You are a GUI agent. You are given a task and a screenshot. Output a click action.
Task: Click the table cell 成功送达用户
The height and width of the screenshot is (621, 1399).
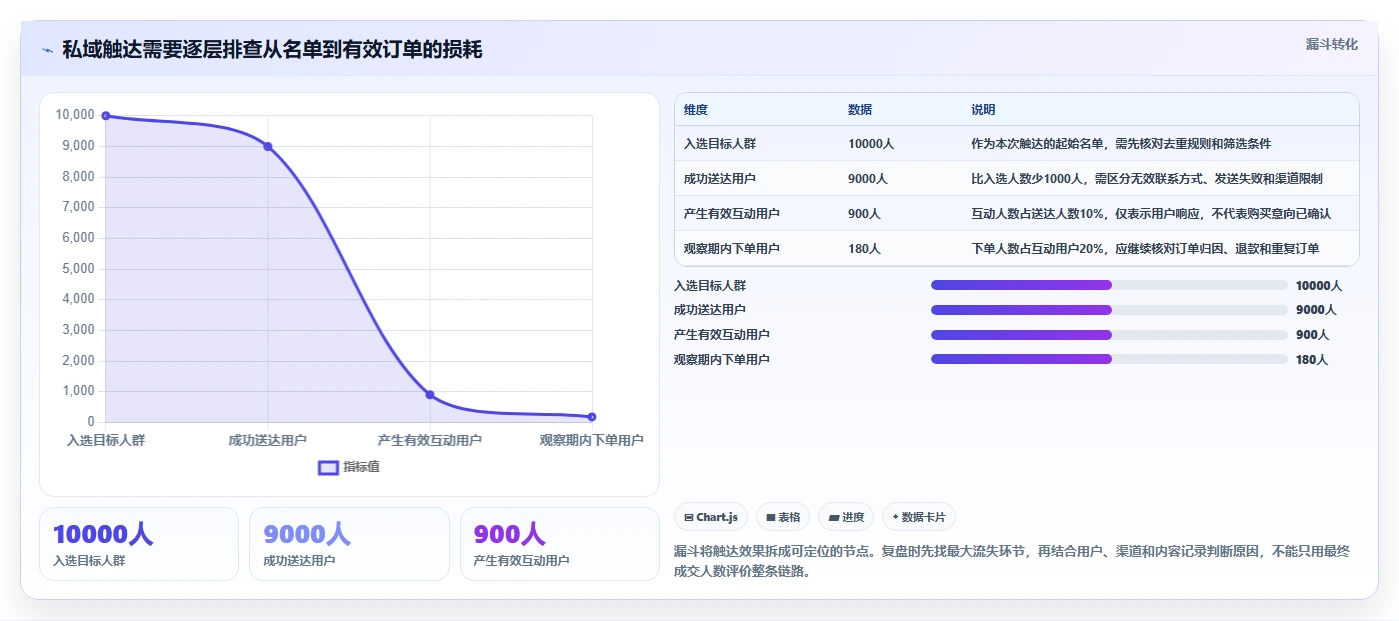(720, 179)
